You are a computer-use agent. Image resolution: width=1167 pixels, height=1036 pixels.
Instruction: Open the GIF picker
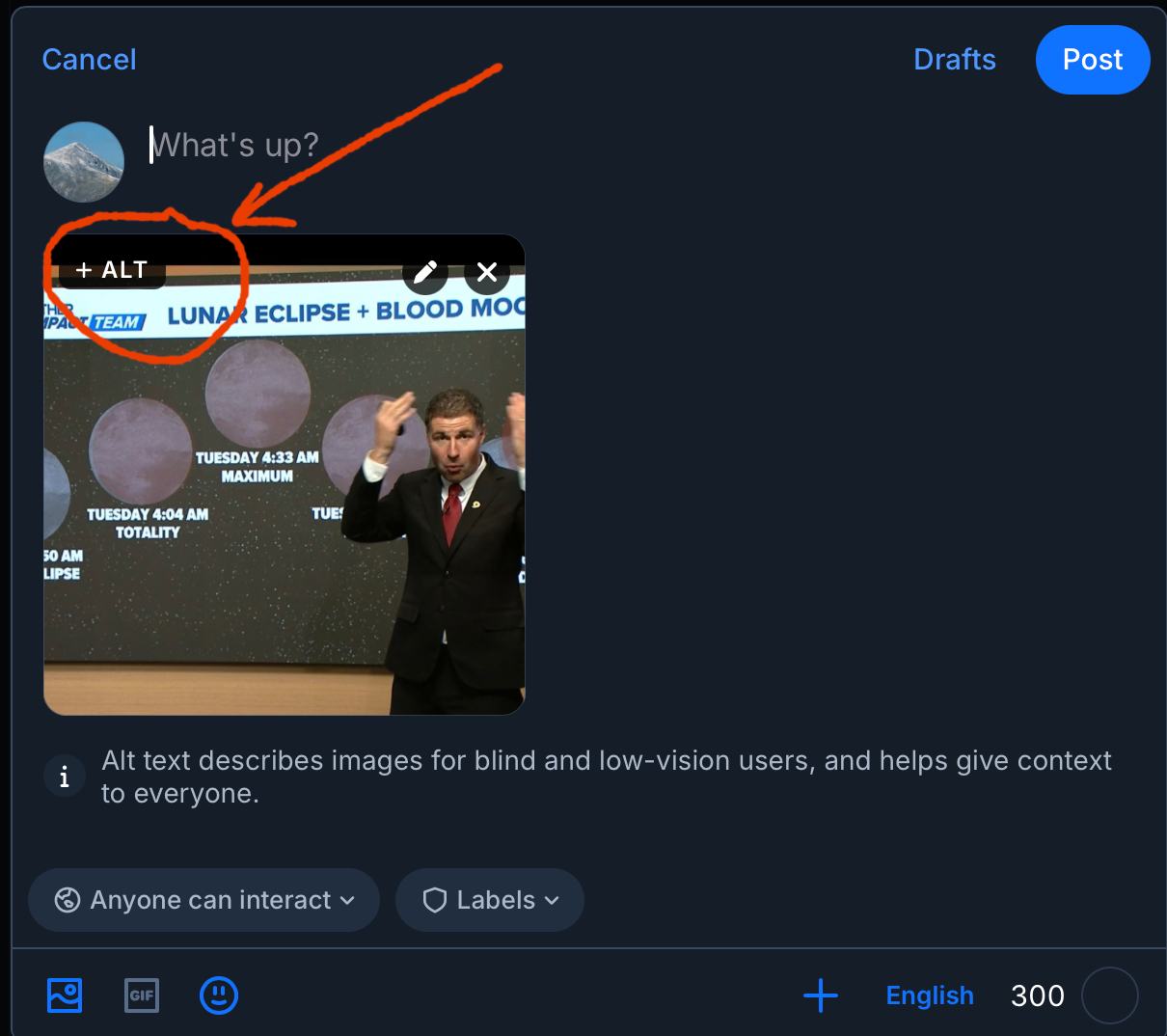[142, 995]
